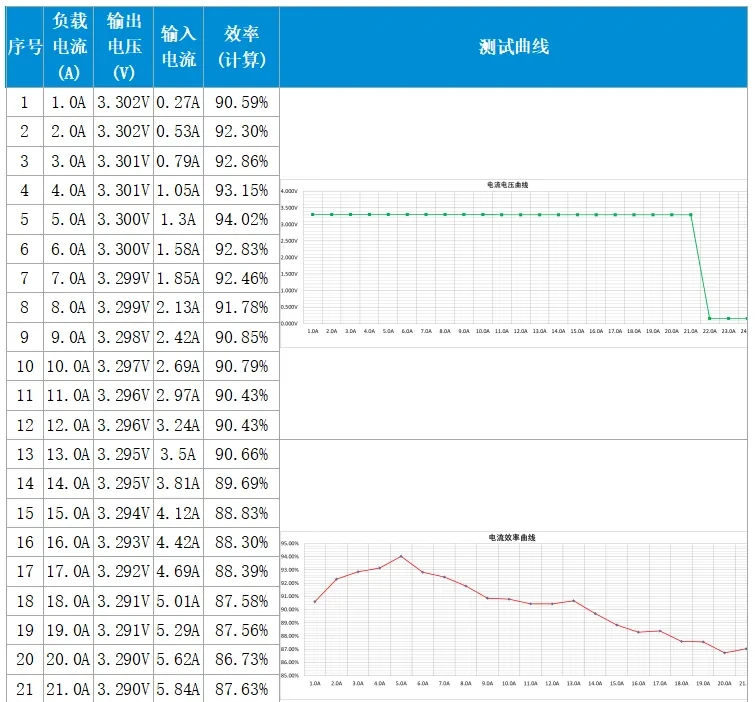Image resolution: width=755 pixels, height=702 pixels.
Task: Select the 负载电流(A) column header
Action: click(x=69, y=47)
